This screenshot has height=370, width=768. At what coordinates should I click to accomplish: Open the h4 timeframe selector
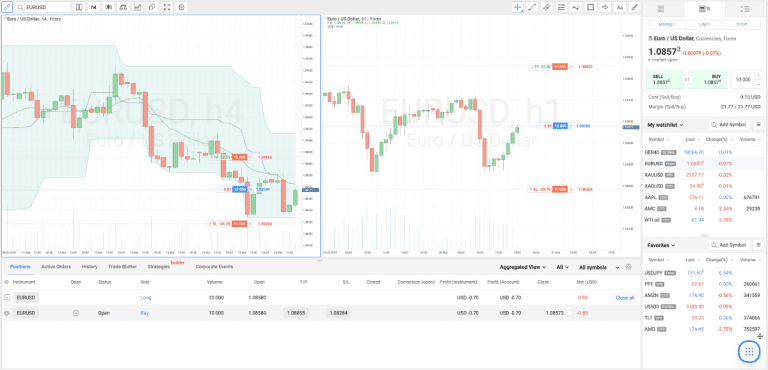point(94,7)
